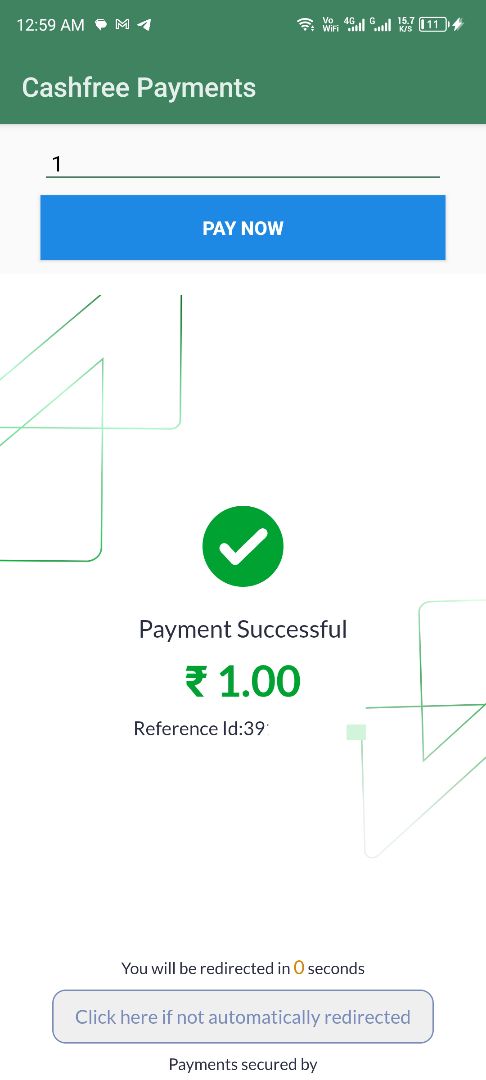Click the ₹ 1.00 amount text
486x1080 pixels.
(243, 681)
